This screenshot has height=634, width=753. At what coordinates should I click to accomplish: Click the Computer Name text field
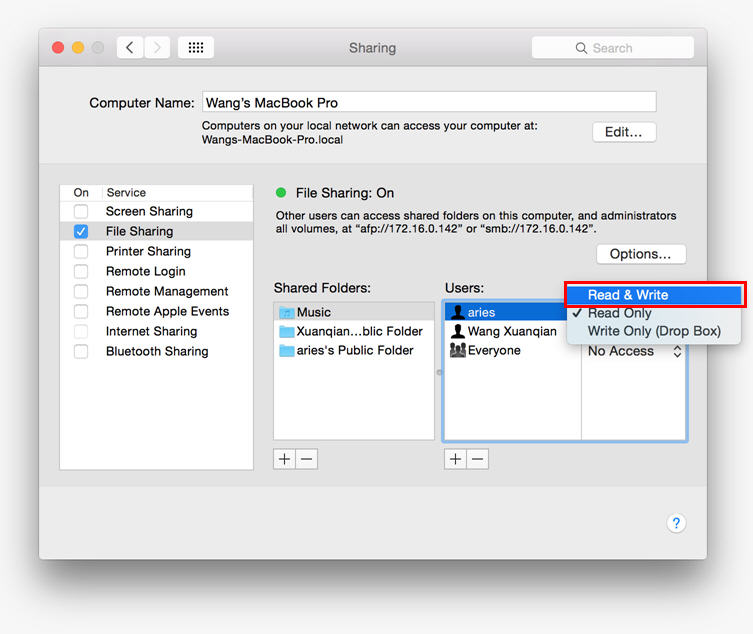tap(429, 102)
